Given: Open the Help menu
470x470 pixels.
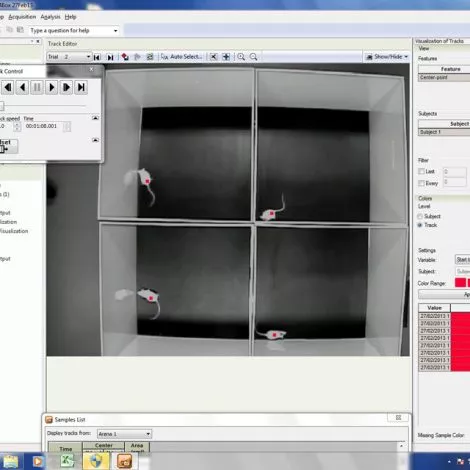Looking at the screenshot, I should (70, 17).
